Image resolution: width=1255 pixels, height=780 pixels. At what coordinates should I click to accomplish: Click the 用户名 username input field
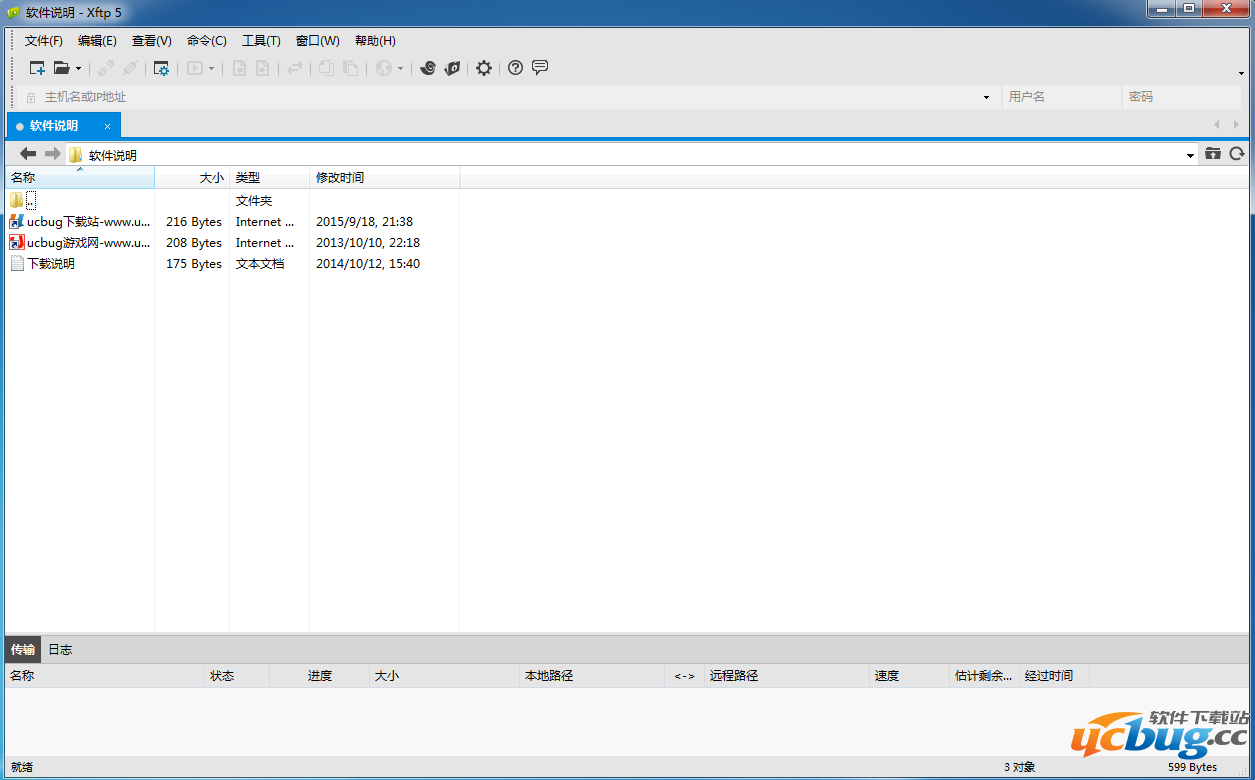coord(1060,97)
